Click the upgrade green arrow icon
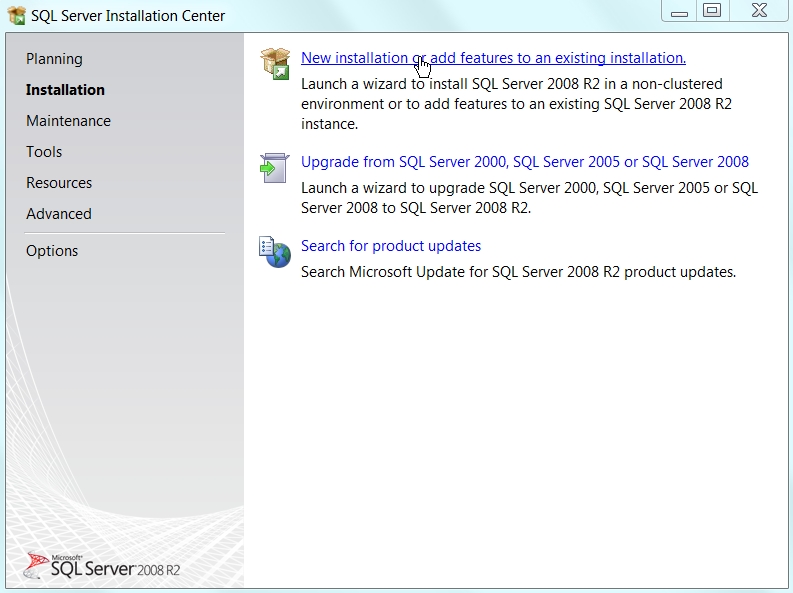 (275, 168)
